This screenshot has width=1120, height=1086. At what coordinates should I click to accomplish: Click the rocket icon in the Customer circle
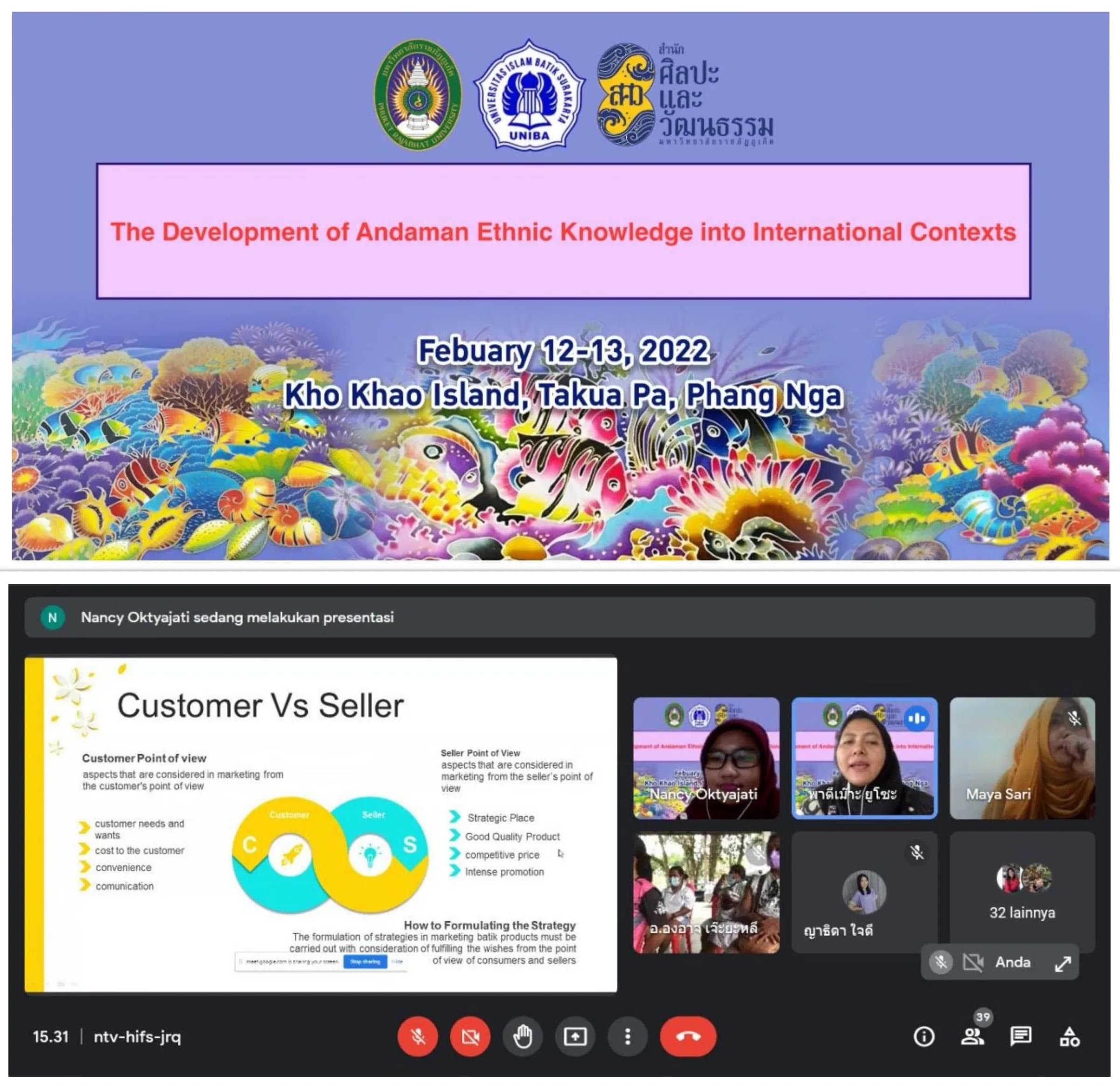291,855
